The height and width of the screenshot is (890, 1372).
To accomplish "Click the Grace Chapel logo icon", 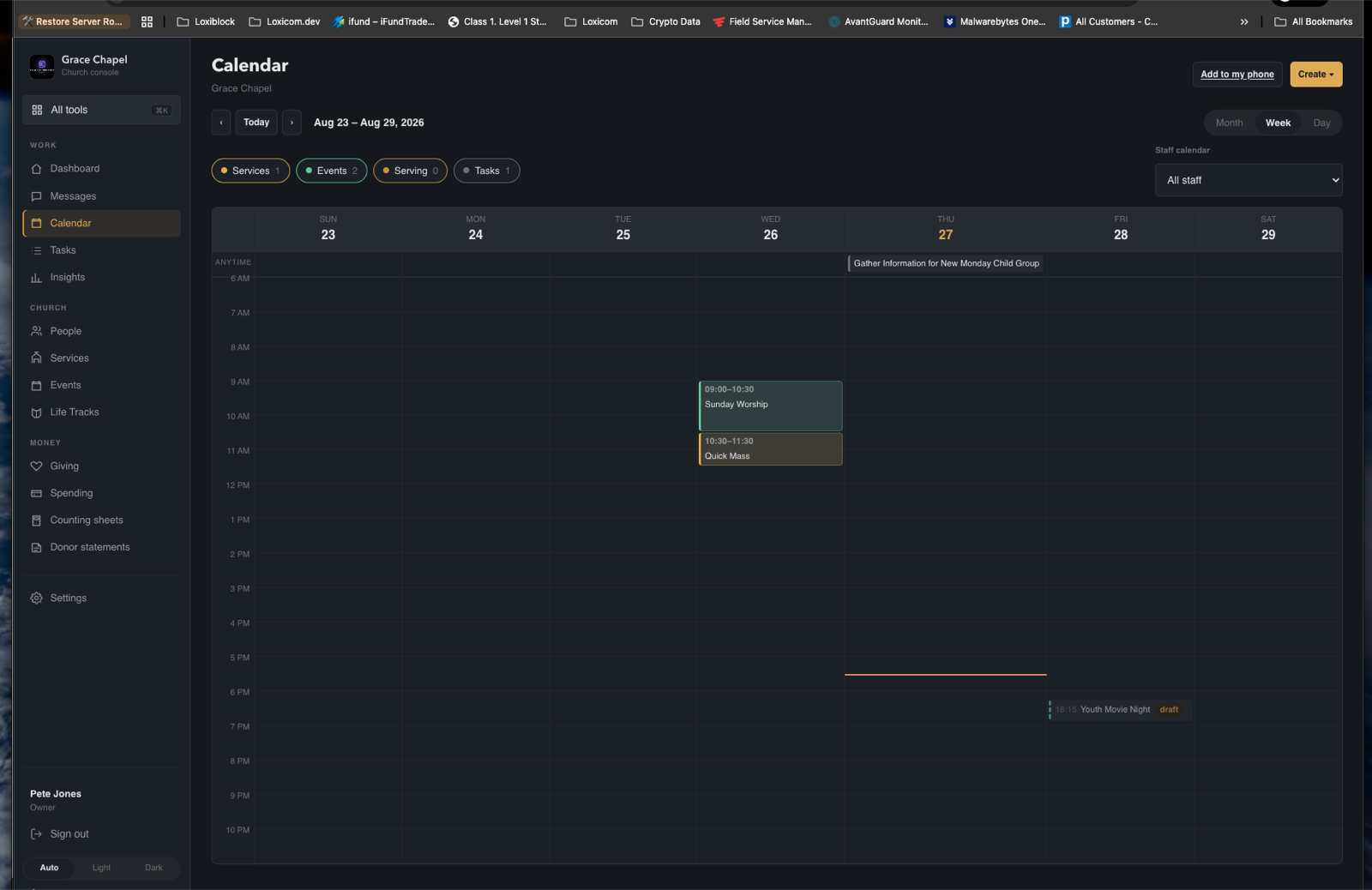I will click(42, 66).
